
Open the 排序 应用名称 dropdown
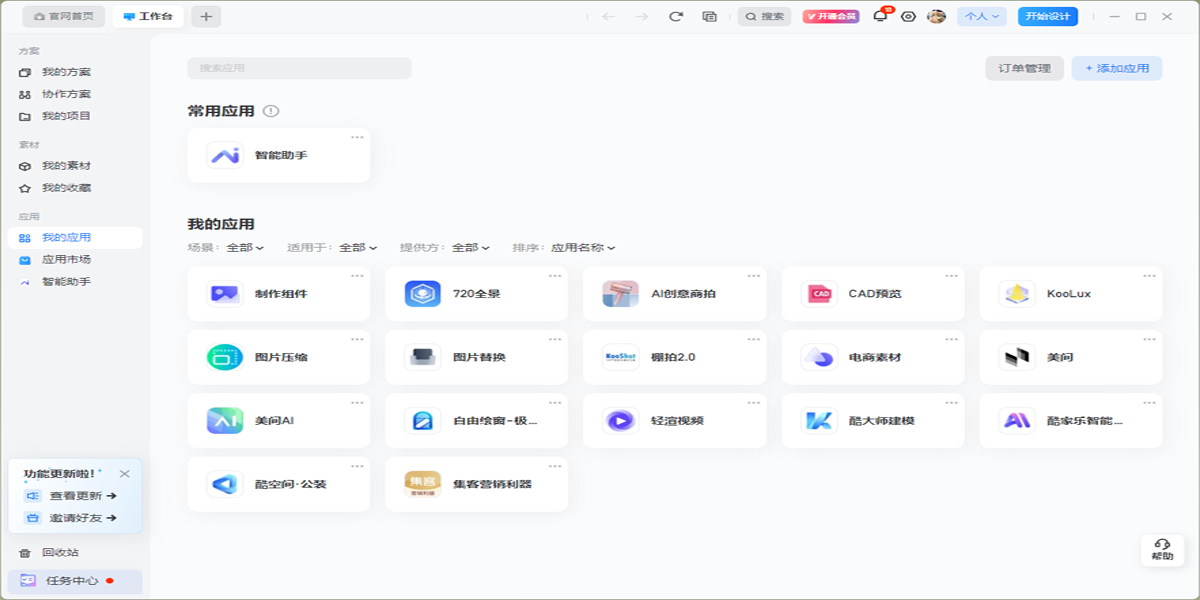(583, 248)
